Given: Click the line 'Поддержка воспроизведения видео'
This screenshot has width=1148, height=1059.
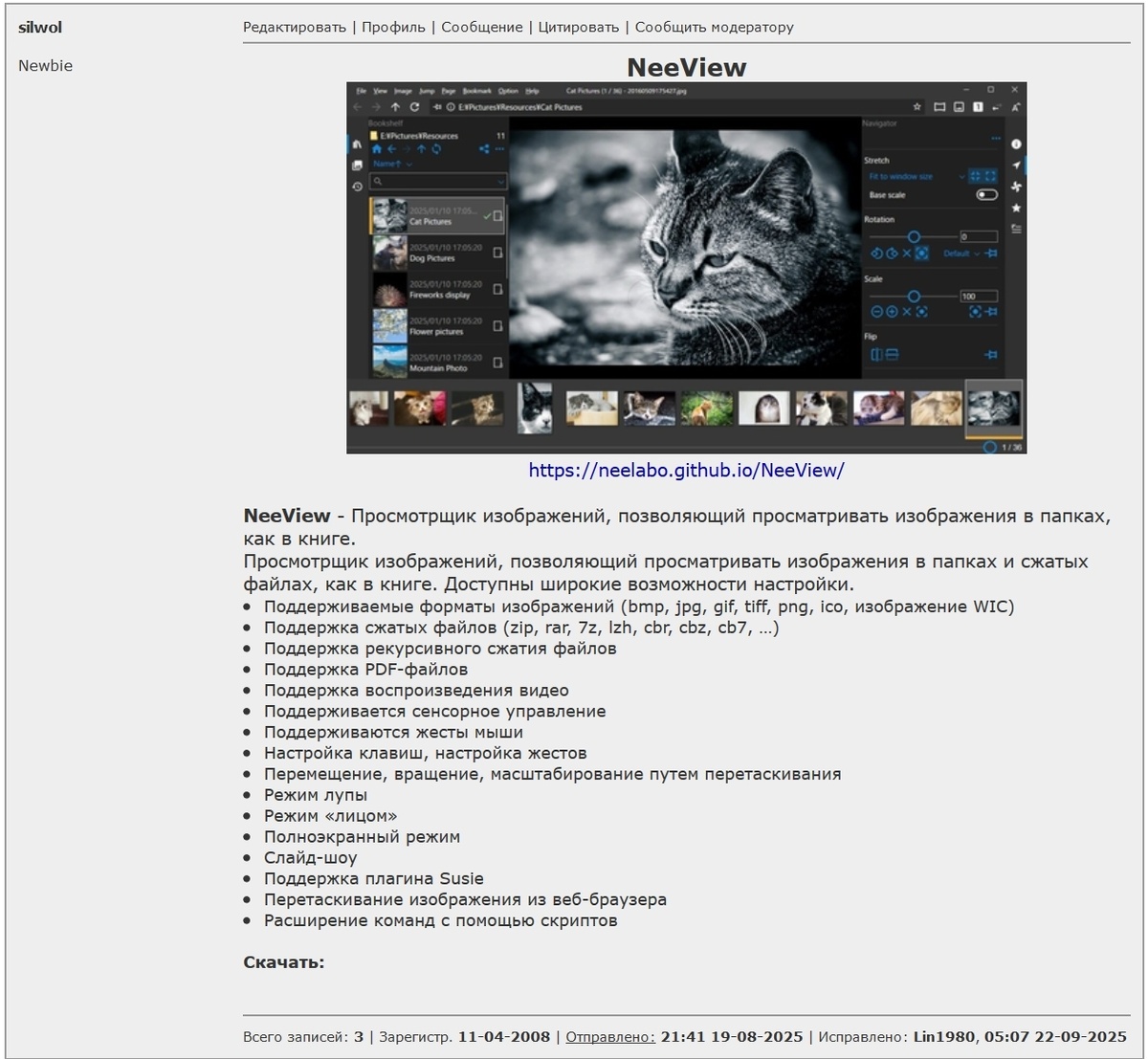Looking at the screenshot, I should (x=416, y=691).
